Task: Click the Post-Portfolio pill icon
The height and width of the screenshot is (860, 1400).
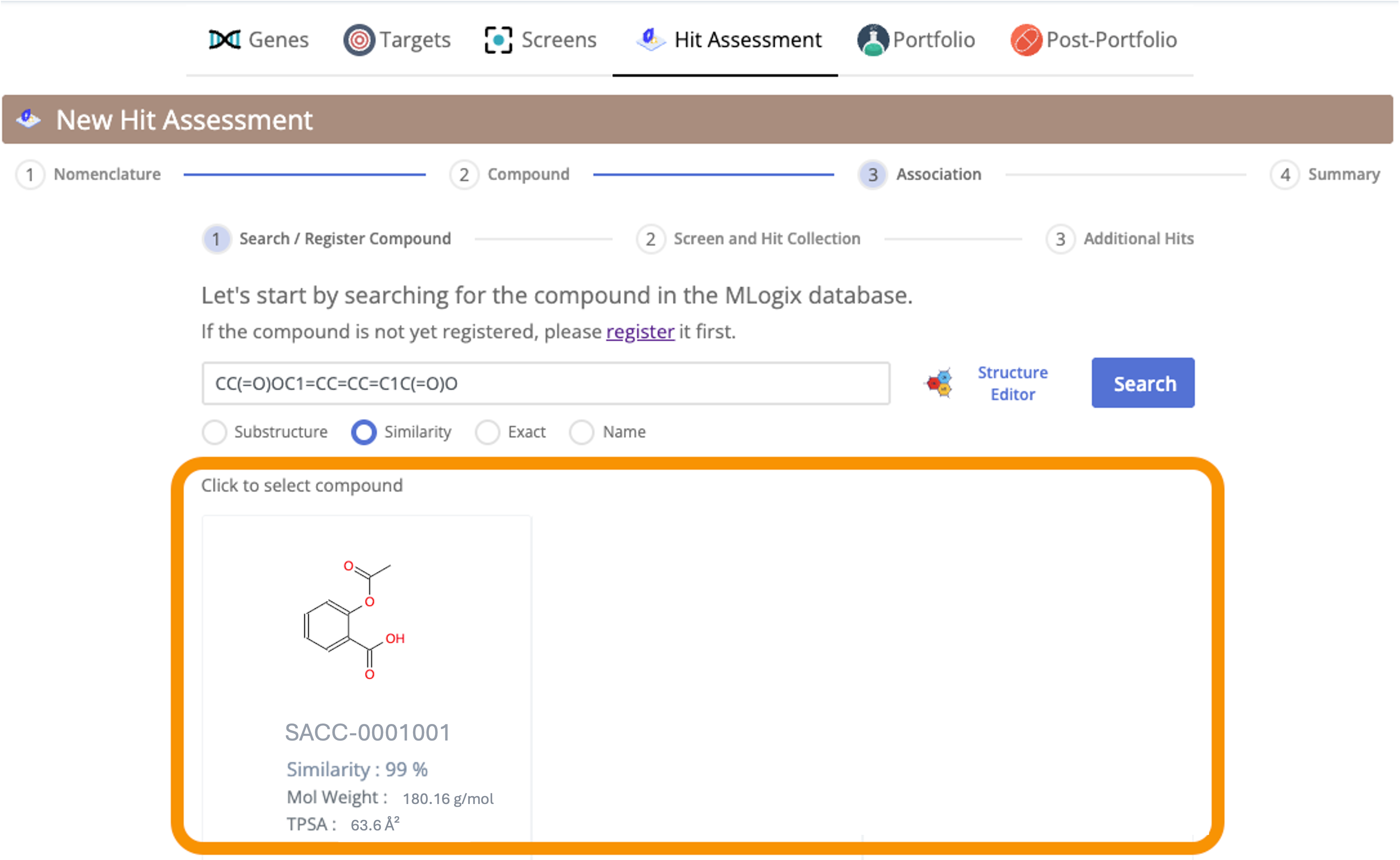Action: 1026,40
